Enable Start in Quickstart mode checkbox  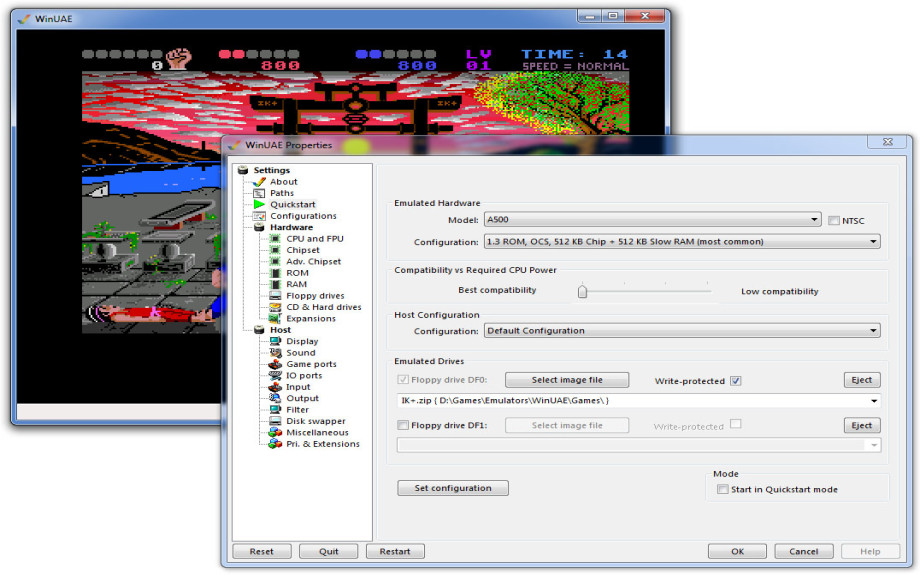click(723, 489)
